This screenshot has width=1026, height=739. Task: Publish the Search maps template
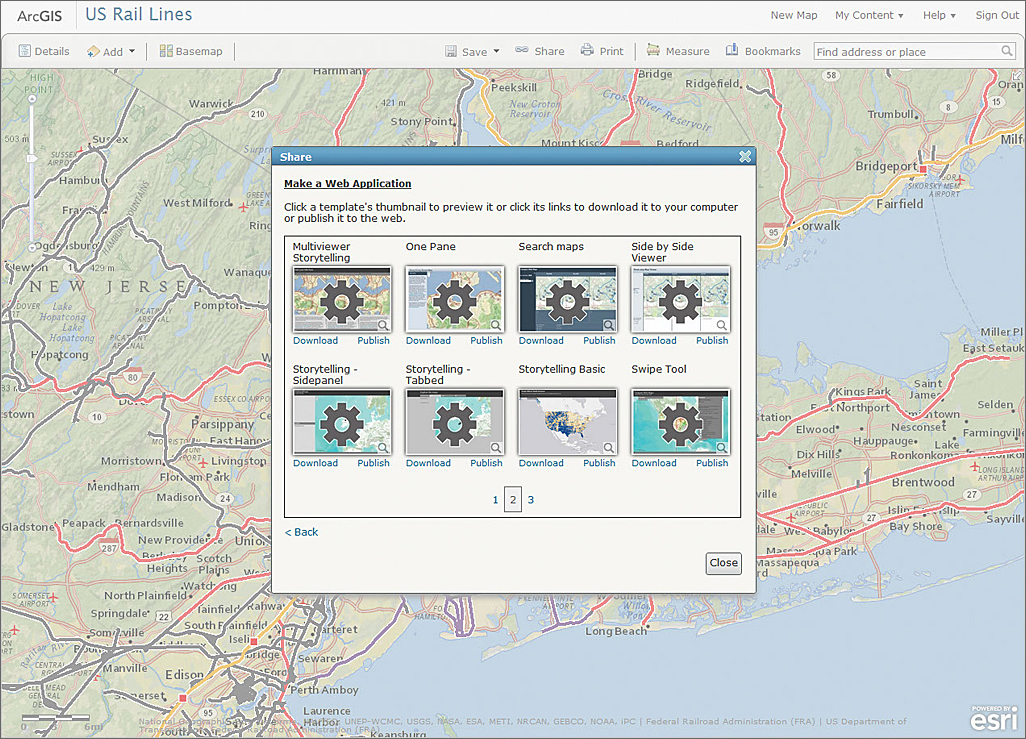(599, 340)
